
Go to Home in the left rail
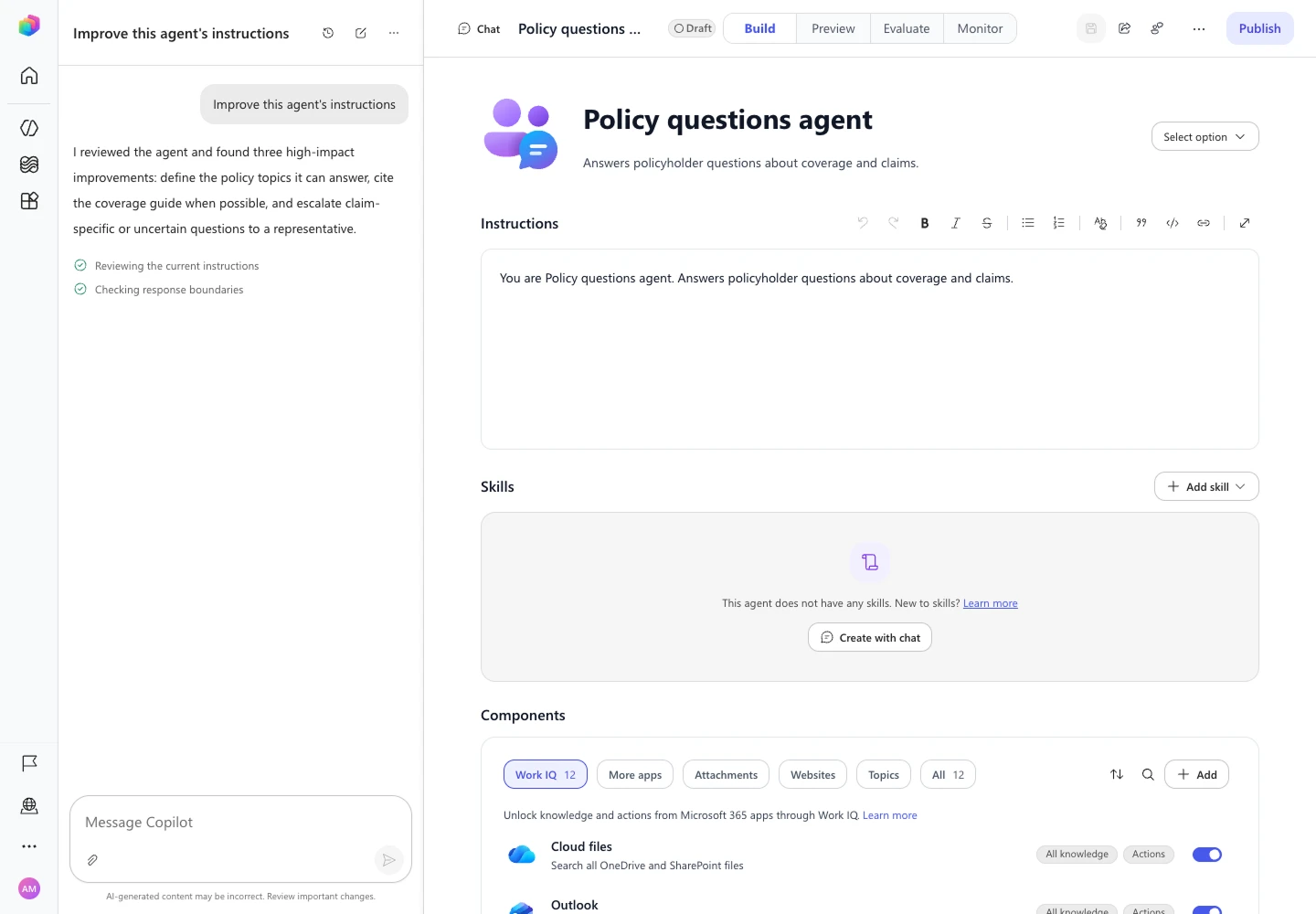29,76
